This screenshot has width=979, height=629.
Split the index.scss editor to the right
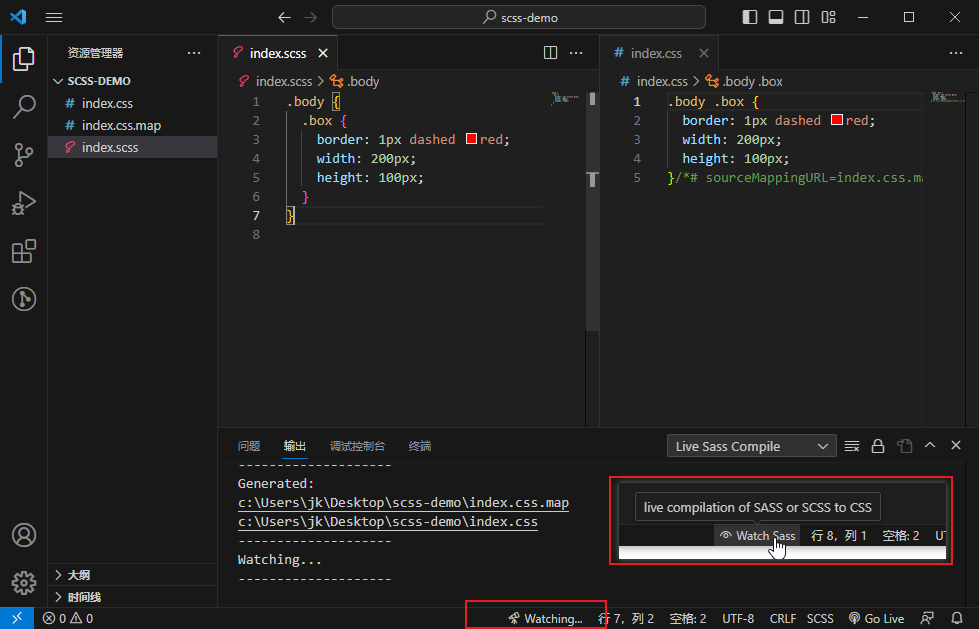550,53
